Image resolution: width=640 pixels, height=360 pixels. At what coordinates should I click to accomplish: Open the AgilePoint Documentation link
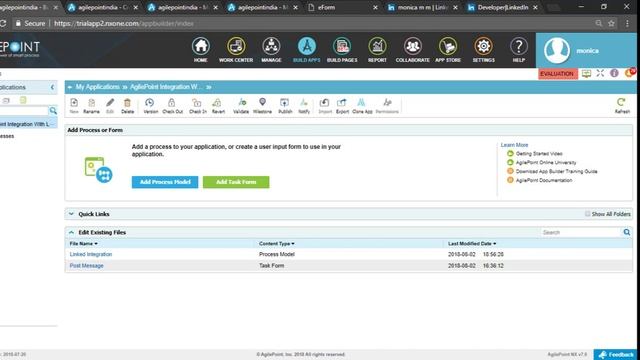coord(544,180)
